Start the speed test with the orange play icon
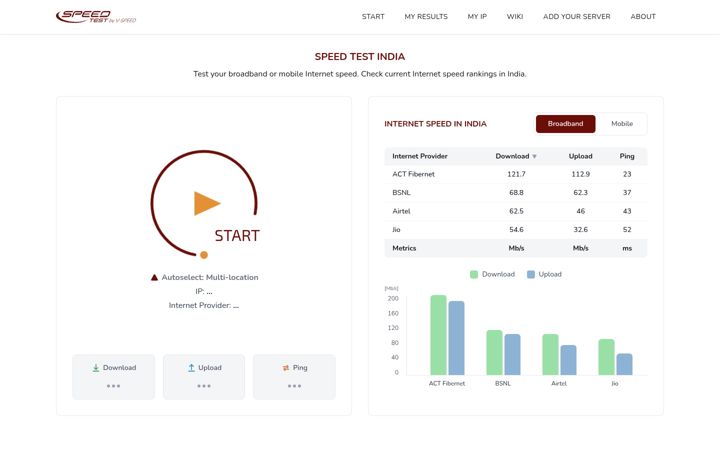This screenshot has height=450, width=720. pyautogui.click(x=207, y=203)
